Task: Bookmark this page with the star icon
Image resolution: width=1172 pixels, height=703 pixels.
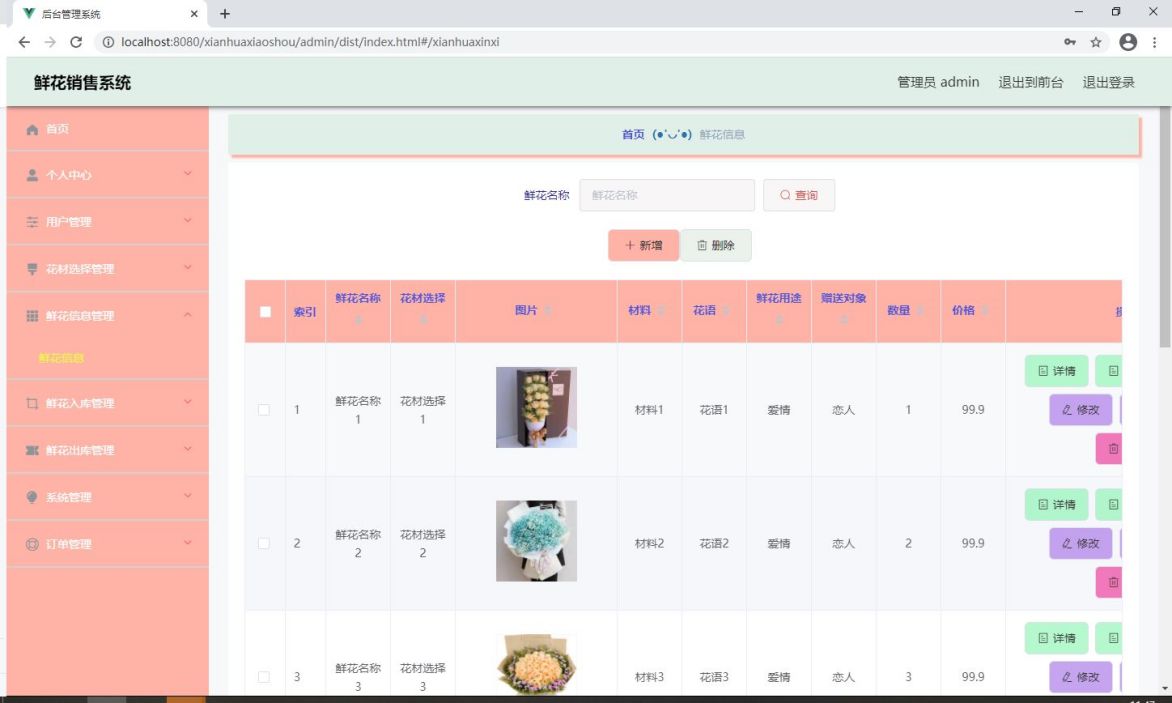Action: (x=1096, y=42)
